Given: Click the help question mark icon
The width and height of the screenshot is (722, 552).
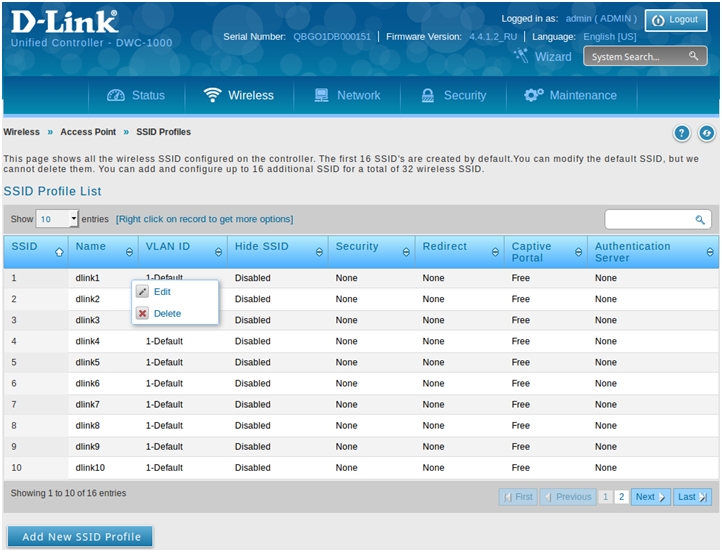Looking at the screenshot, I should coord(682,133).
